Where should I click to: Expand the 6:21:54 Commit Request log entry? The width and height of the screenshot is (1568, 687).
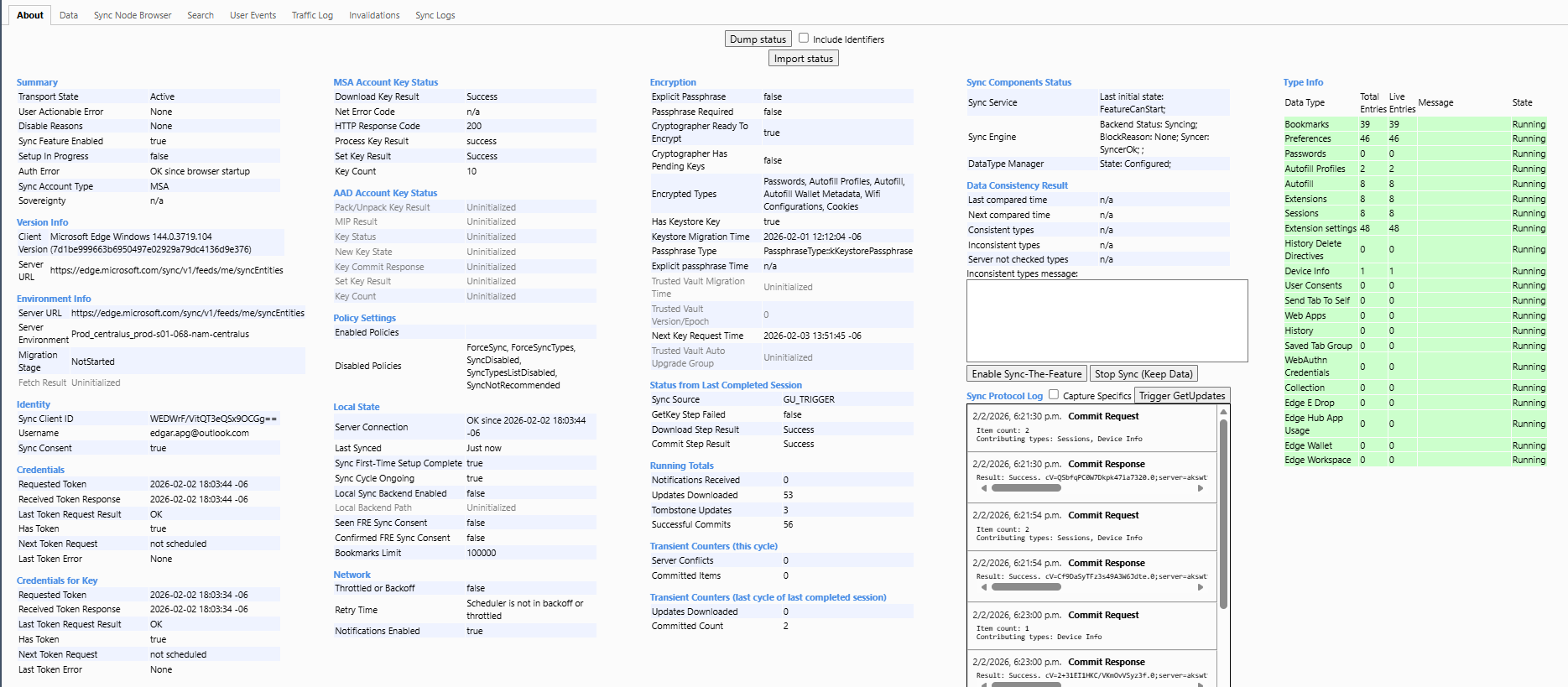click(1091, 527)
